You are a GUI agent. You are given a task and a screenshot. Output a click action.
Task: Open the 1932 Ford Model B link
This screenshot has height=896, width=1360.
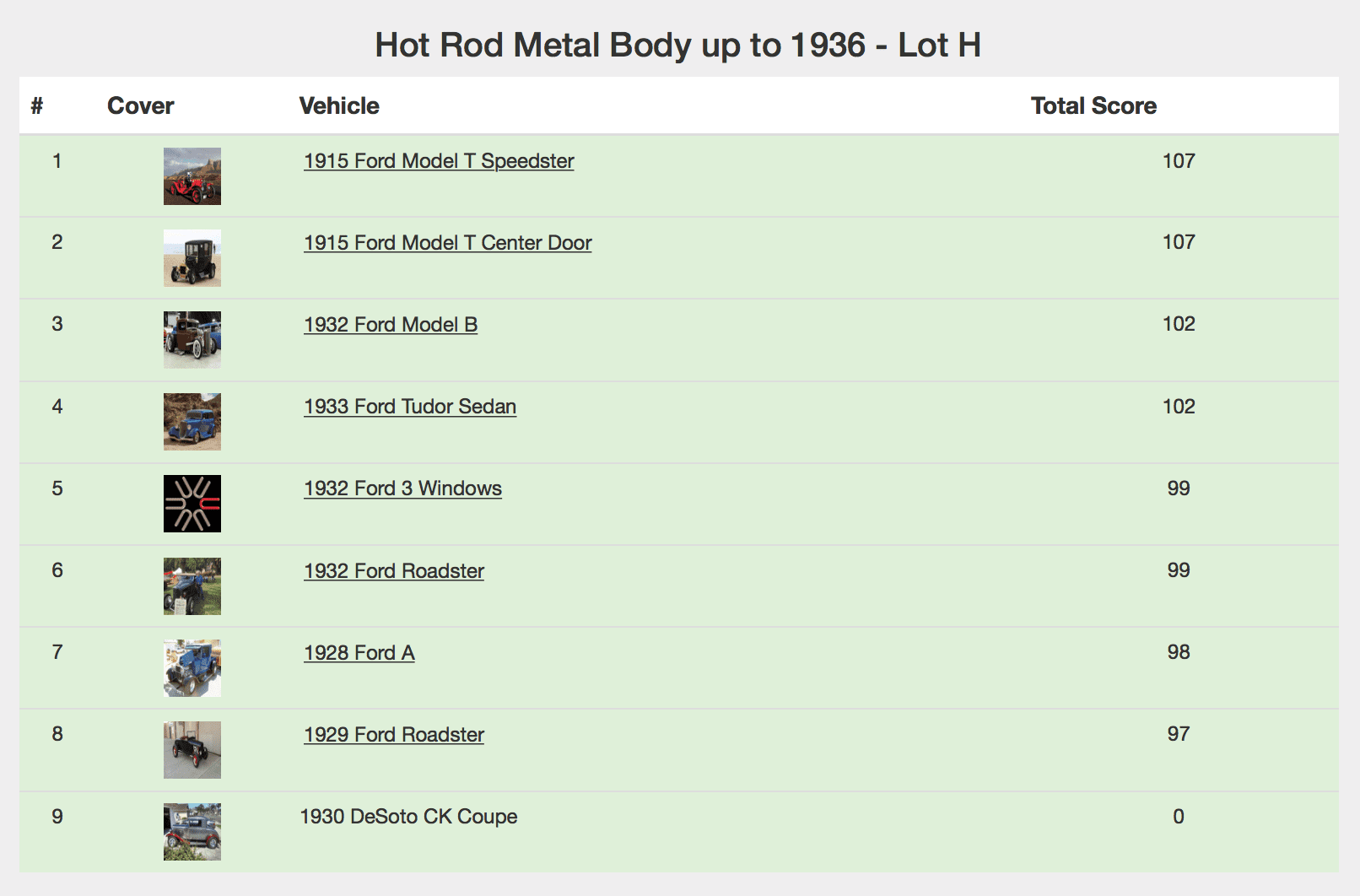391,325
